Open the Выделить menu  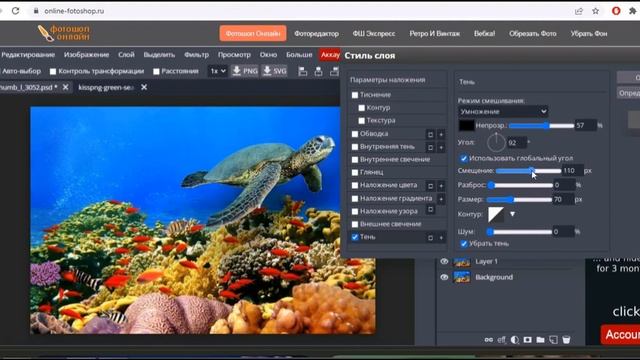click(x=159, y=55)
